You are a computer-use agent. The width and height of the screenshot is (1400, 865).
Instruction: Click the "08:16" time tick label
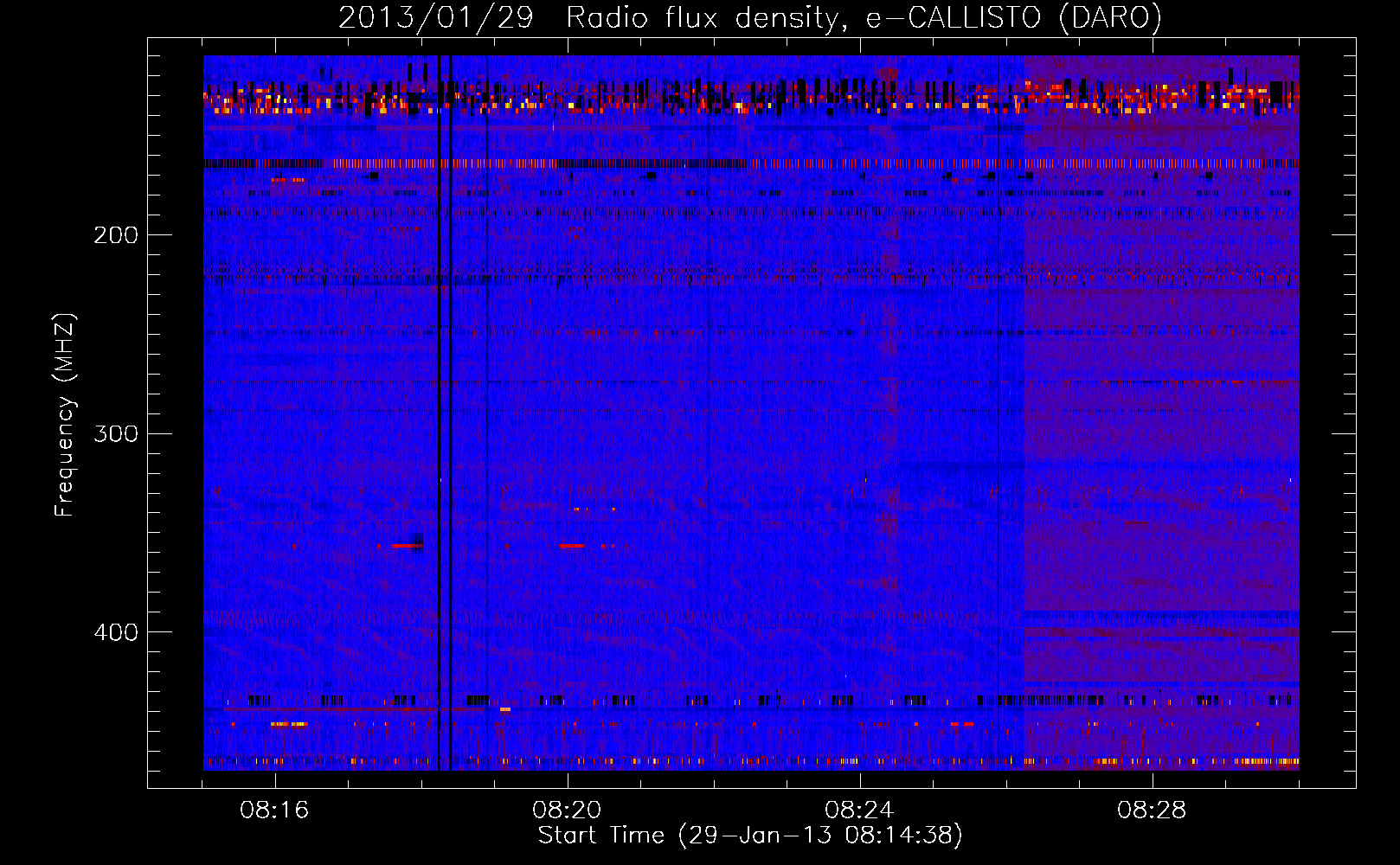(x=274, y=811)
